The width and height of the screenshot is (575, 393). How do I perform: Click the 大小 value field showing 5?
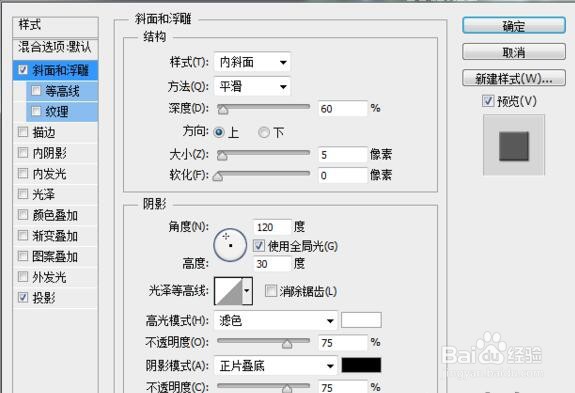(343, 155)
